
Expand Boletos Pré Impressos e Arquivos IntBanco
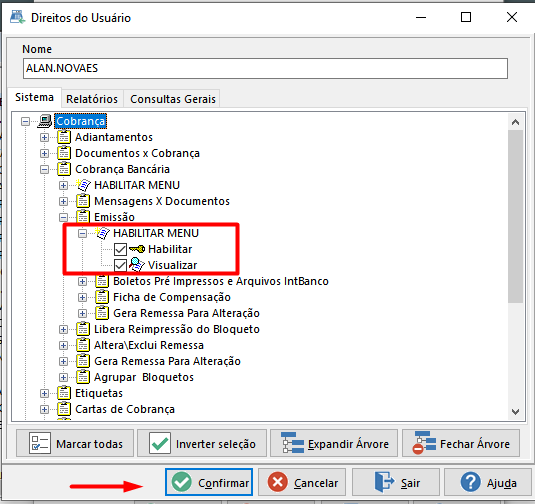tap(82, 282)
